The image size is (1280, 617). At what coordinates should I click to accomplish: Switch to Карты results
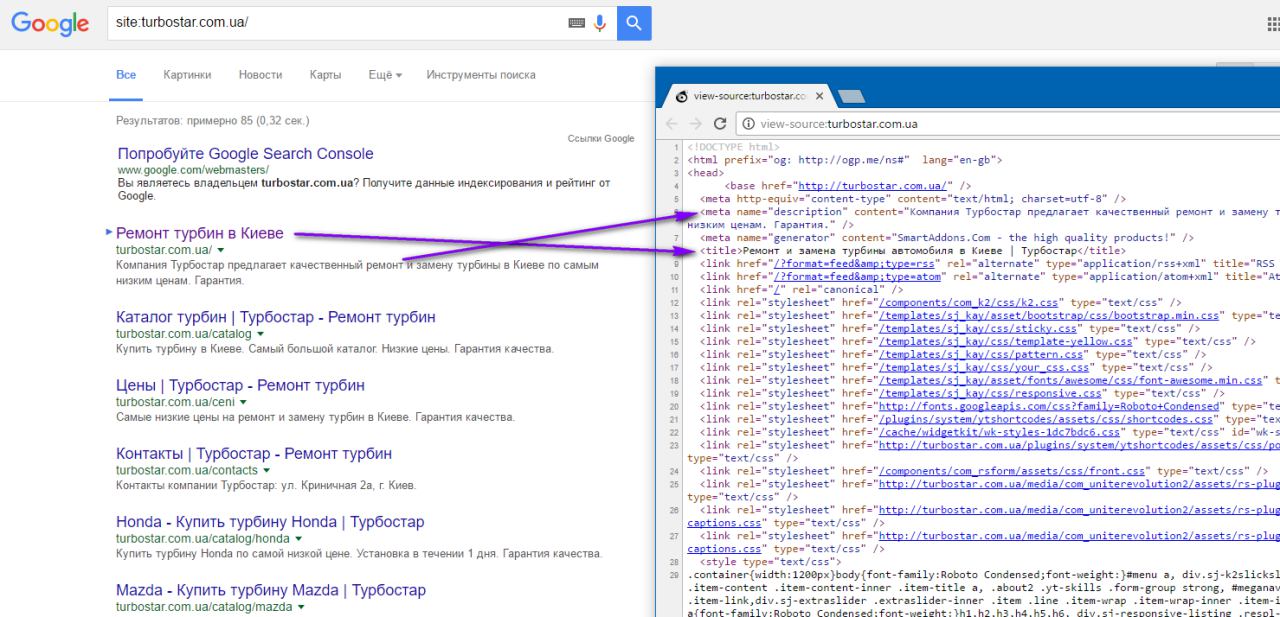coord(325,75)
